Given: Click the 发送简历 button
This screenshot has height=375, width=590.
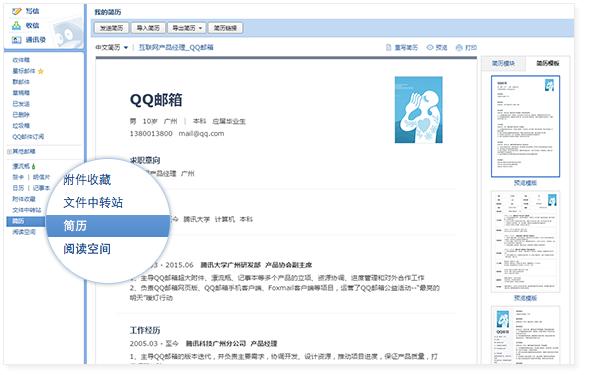Looking at the screenshot, I should pyautogui.click(x=111, y=28).
